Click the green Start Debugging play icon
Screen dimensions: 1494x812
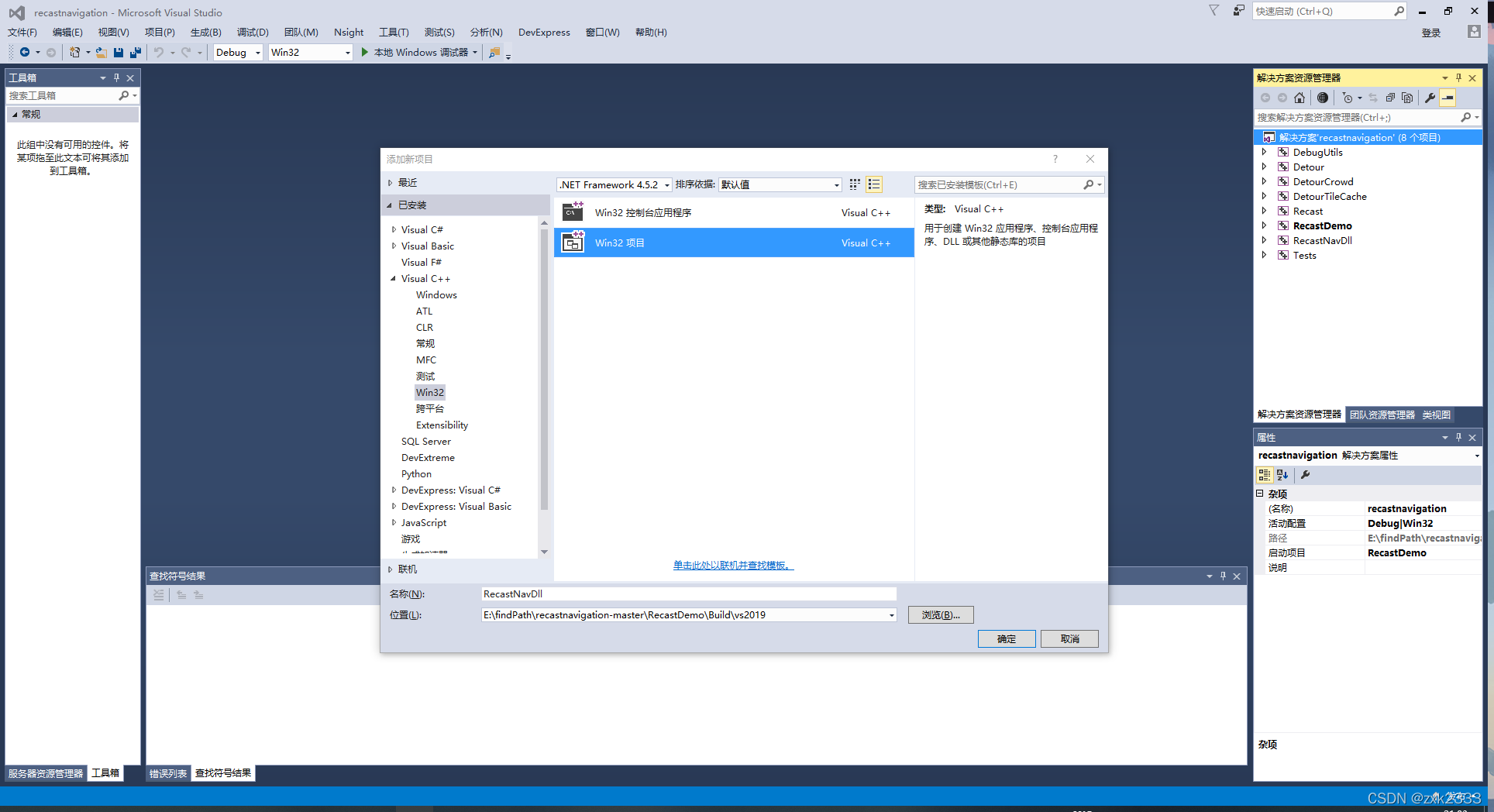(x=365, y=52)
